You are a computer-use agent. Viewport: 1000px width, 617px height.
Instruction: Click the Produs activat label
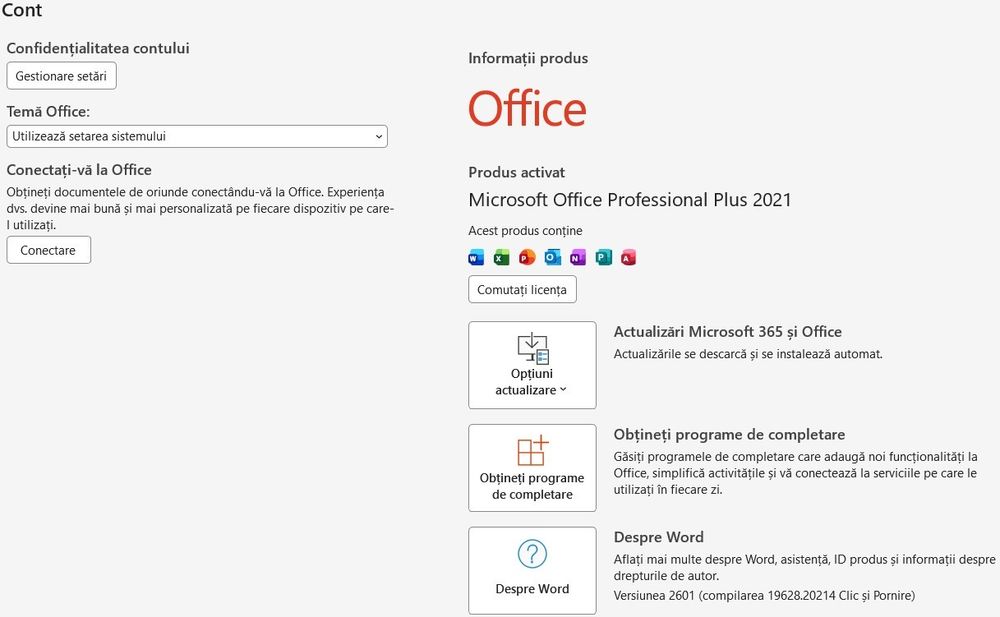pyautogui.click(x=517, y=173)
